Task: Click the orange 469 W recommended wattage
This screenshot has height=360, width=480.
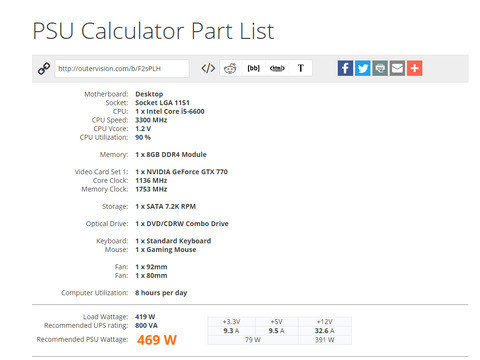Action: click(157, 340)
